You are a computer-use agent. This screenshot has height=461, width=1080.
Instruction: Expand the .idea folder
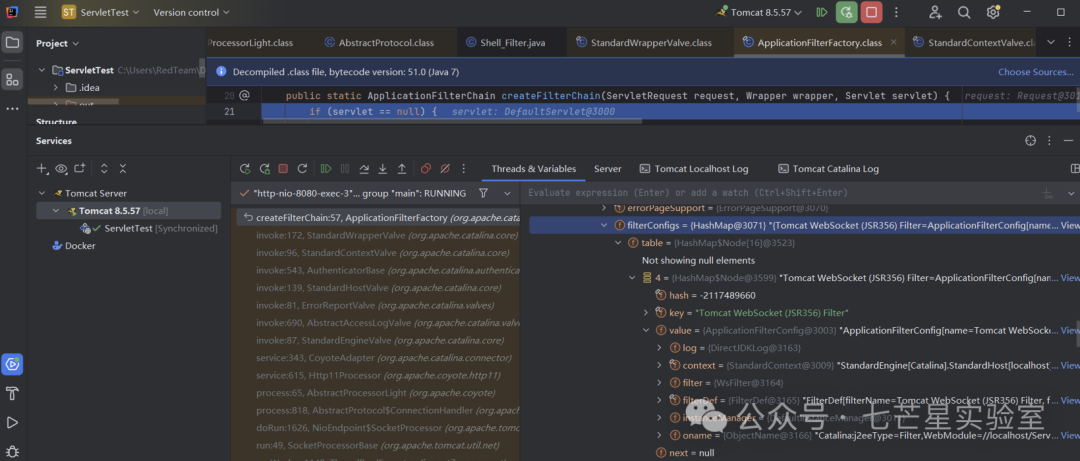click(56, 88)
